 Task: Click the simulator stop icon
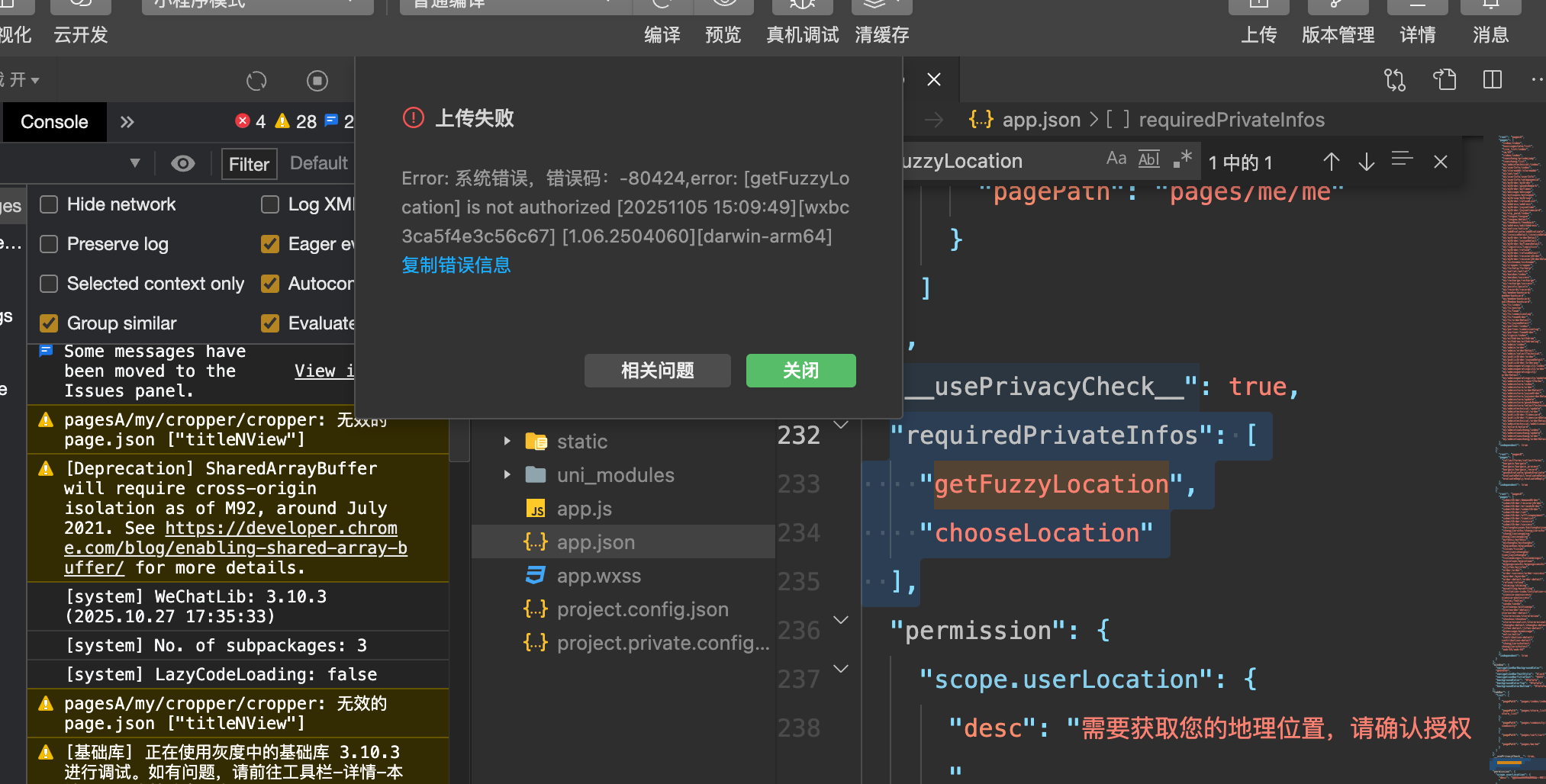coord(317,80)
